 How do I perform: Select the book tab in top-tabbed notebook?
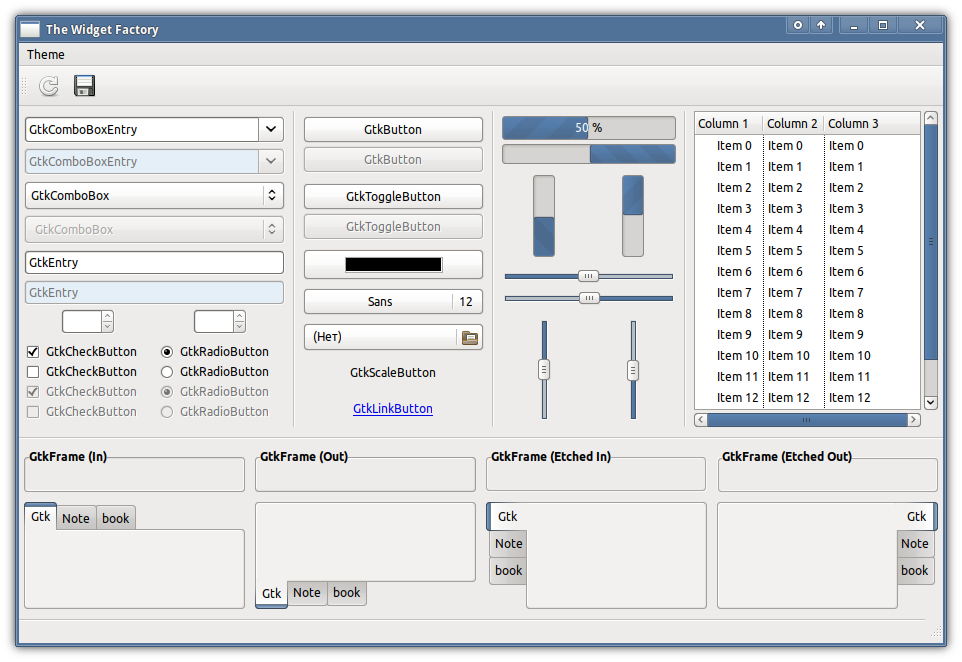115,518
